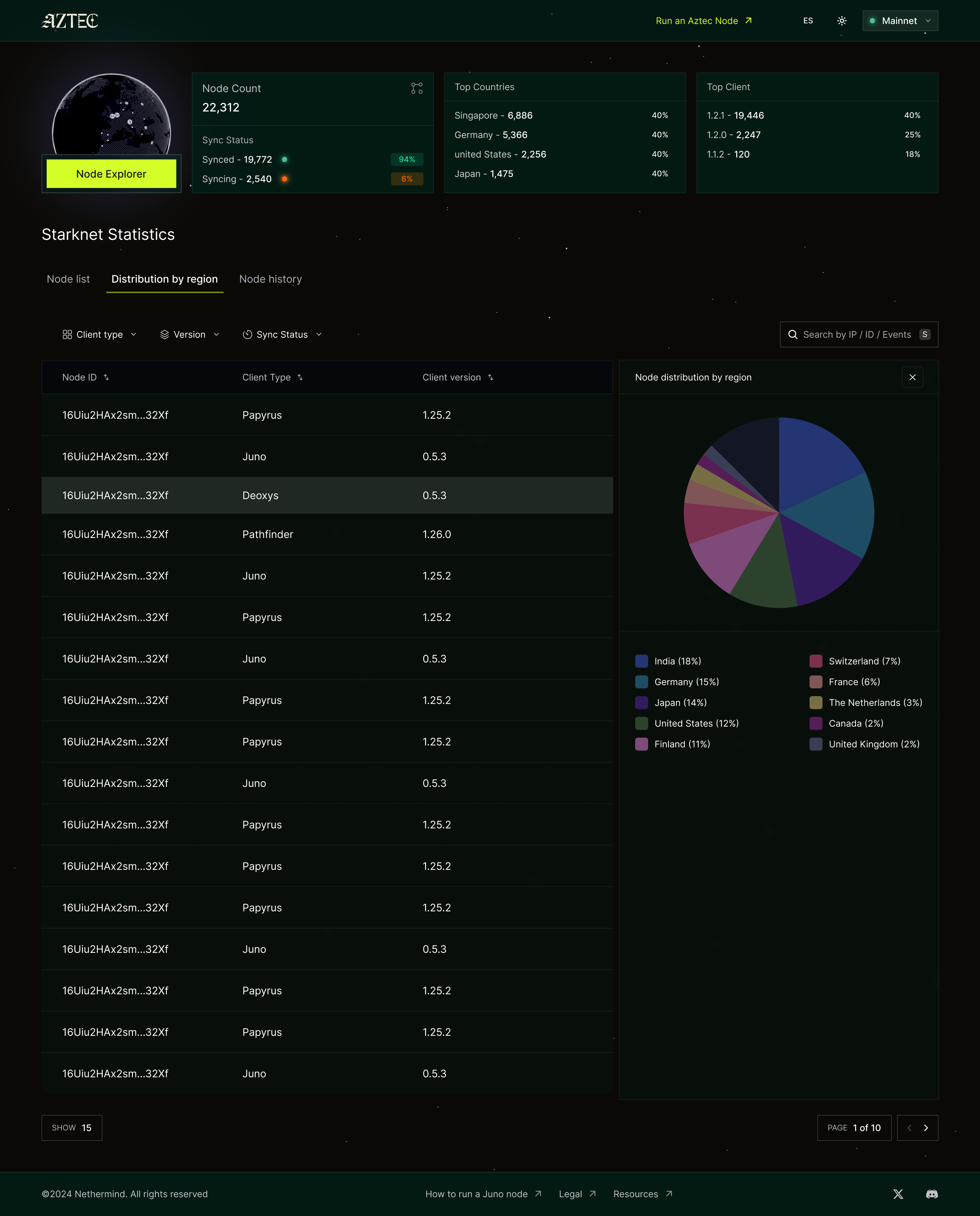Viewport: 980px width, 1216px height.
Task: Switch language to ES
Action: (808, 21)
